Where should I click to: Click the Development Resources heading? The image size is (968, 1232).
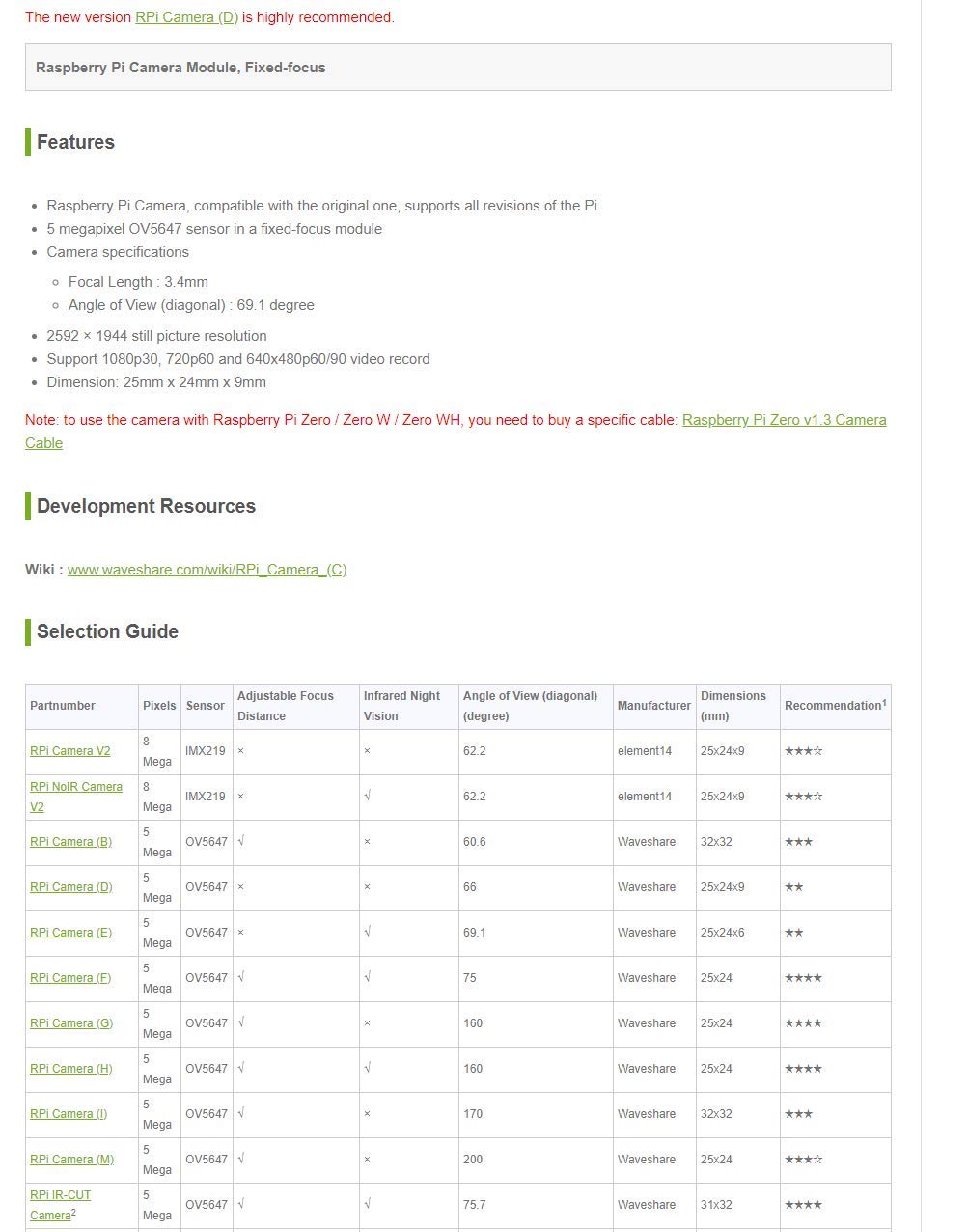click(x=146, y=506)
